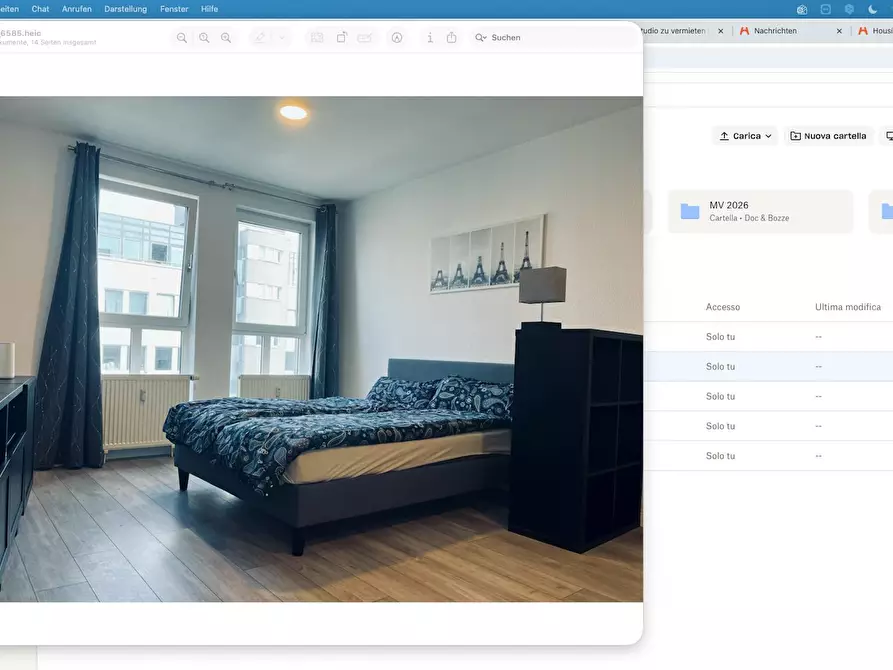Image resolution: width=893 pixels, height=670 pixels.
Task: Open the Darstellung menu
Action: 125,9
